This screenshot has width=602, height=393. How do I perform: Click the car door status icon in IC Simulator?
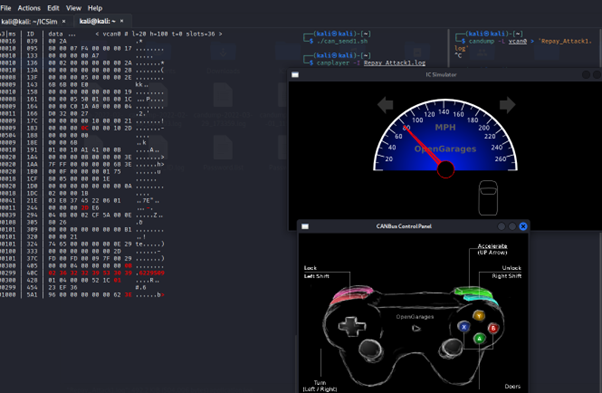(488, 198)
